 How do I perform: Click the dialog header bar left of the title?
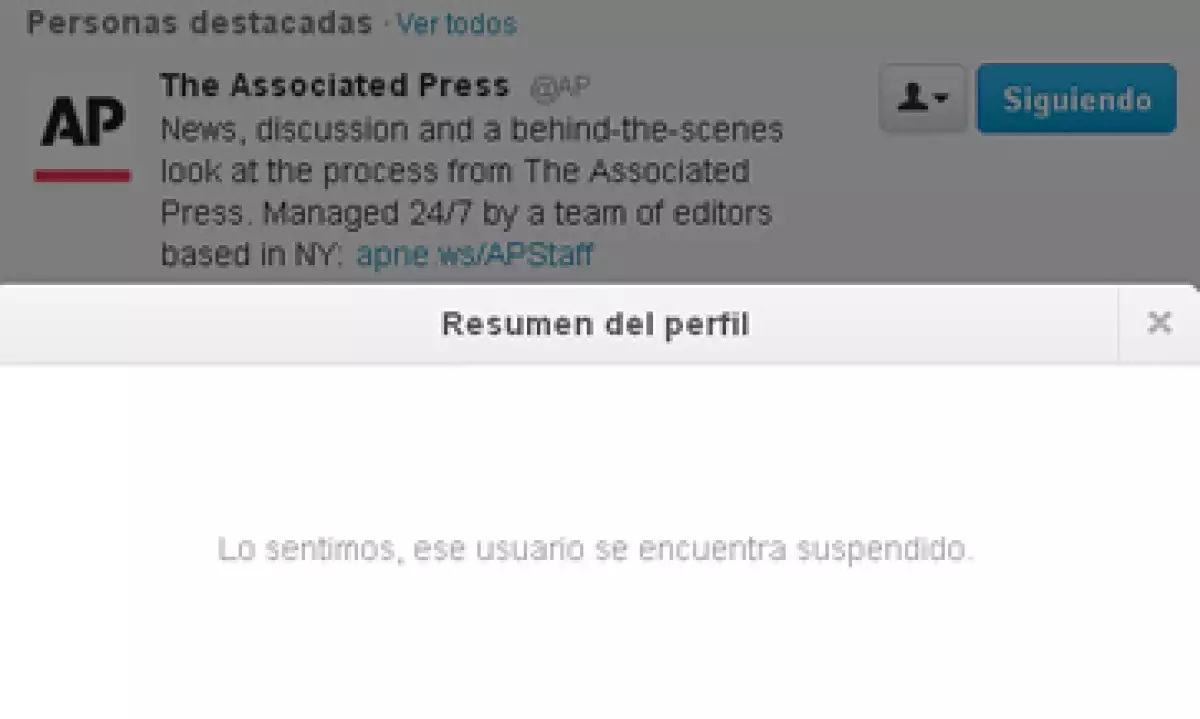(220, 324)
